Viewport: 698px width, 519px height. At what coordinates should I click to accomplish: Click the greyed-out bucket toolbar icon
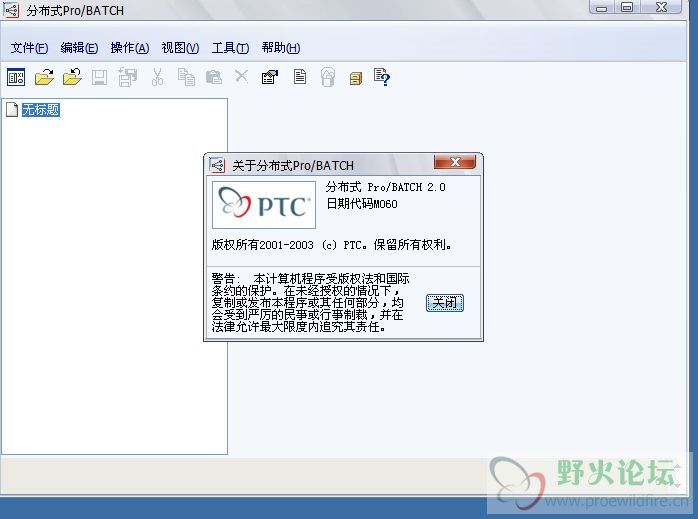328,77
